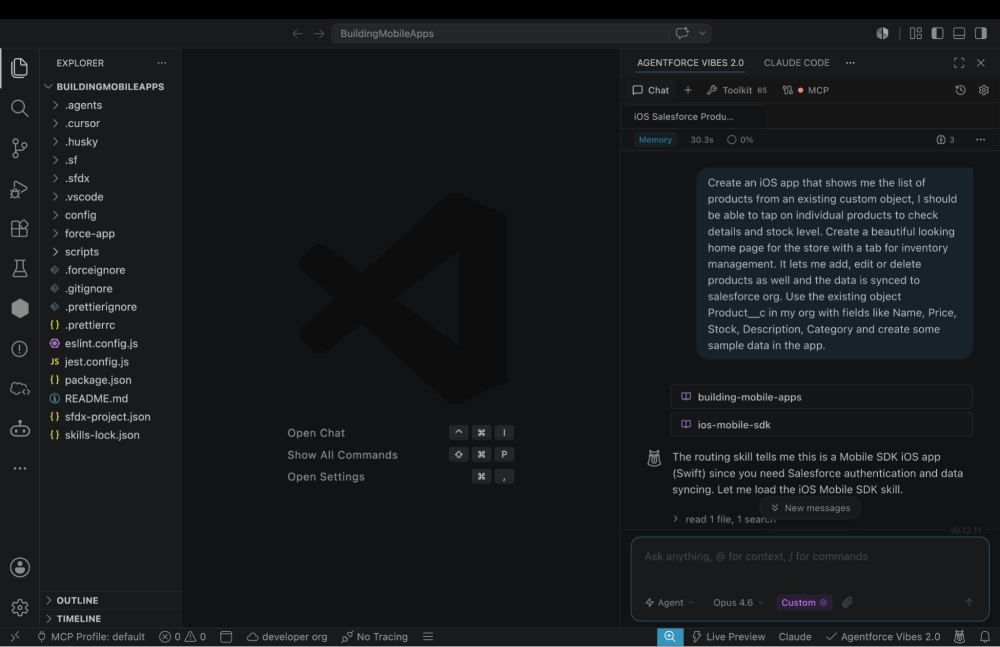The width and height of the screenshot is (1000, 647).
Task: Open README.md file
Action: tap(96, 398)
